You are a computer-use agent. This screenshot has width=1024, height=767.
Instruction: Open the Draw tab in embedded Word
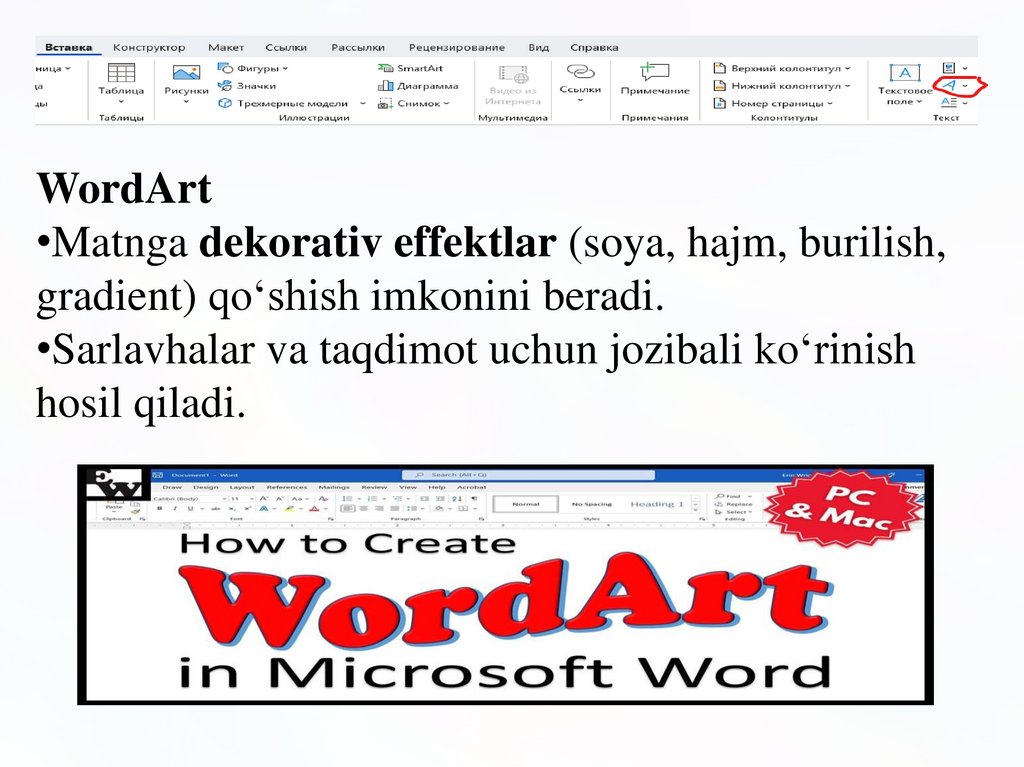pyautogui.click(x=172, y=487)
